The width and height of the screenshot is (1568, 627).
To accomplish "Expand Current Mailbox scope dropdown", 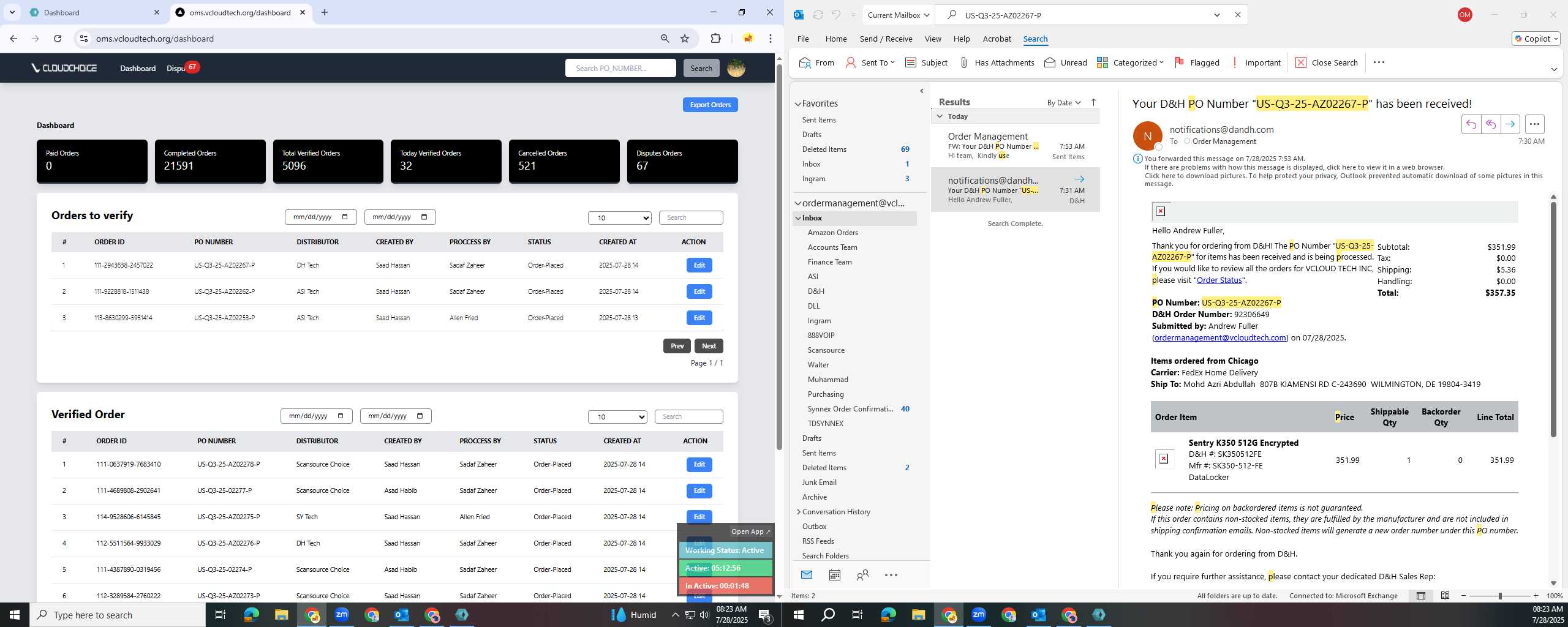I will coord(898,15).
